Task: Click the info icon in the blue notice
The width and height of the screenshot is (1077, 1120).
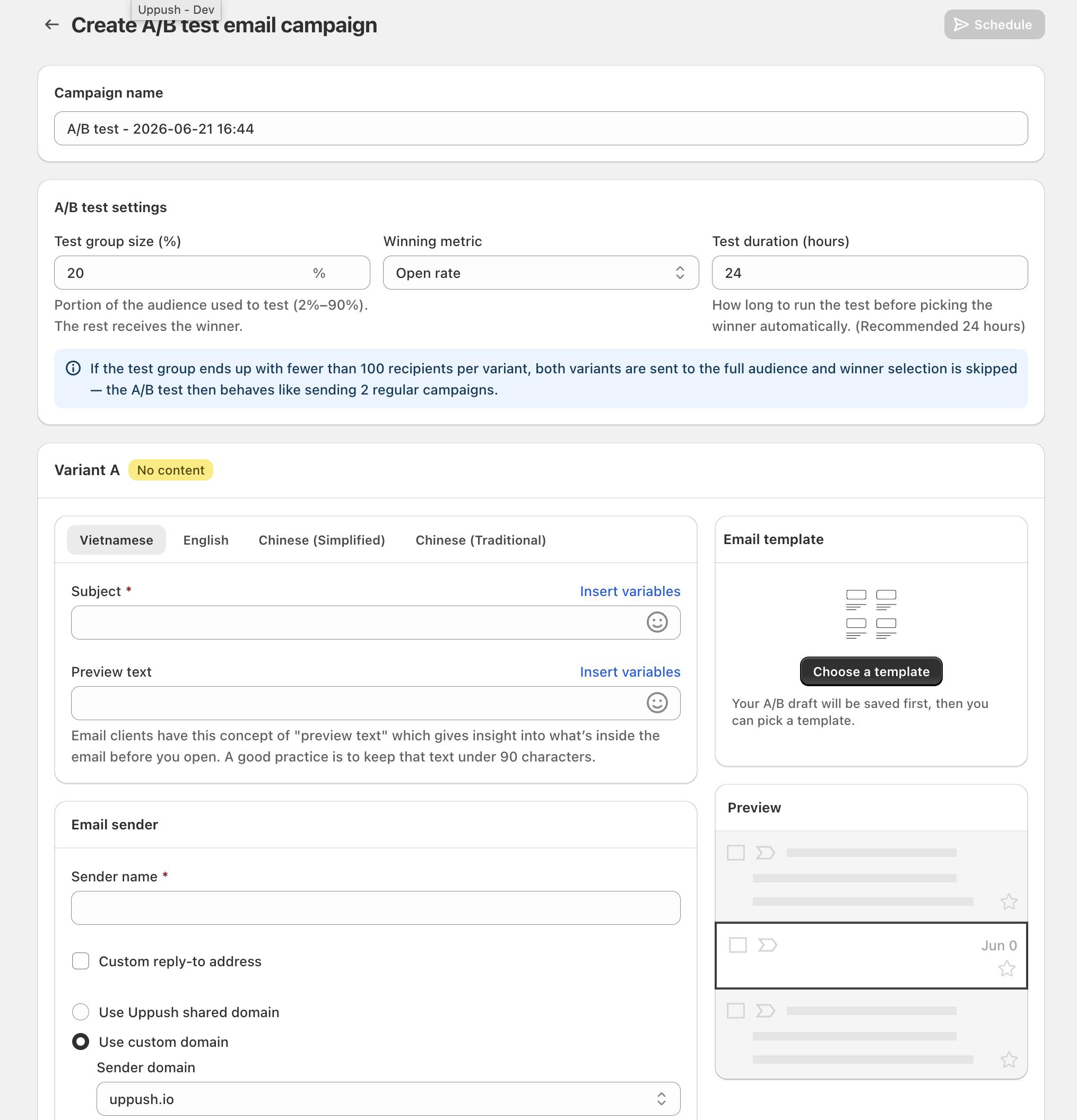Action: point(73,369)
